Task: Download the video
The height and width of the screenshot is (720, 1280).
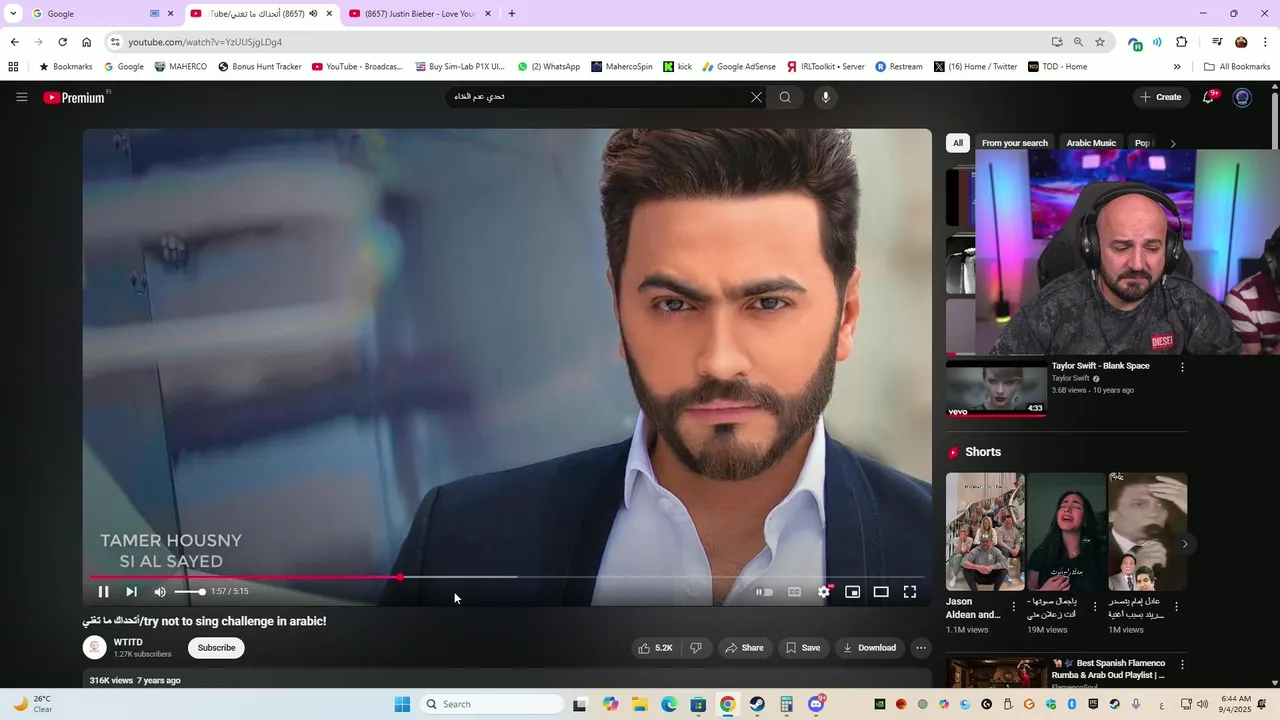Action: click(869, 648)
